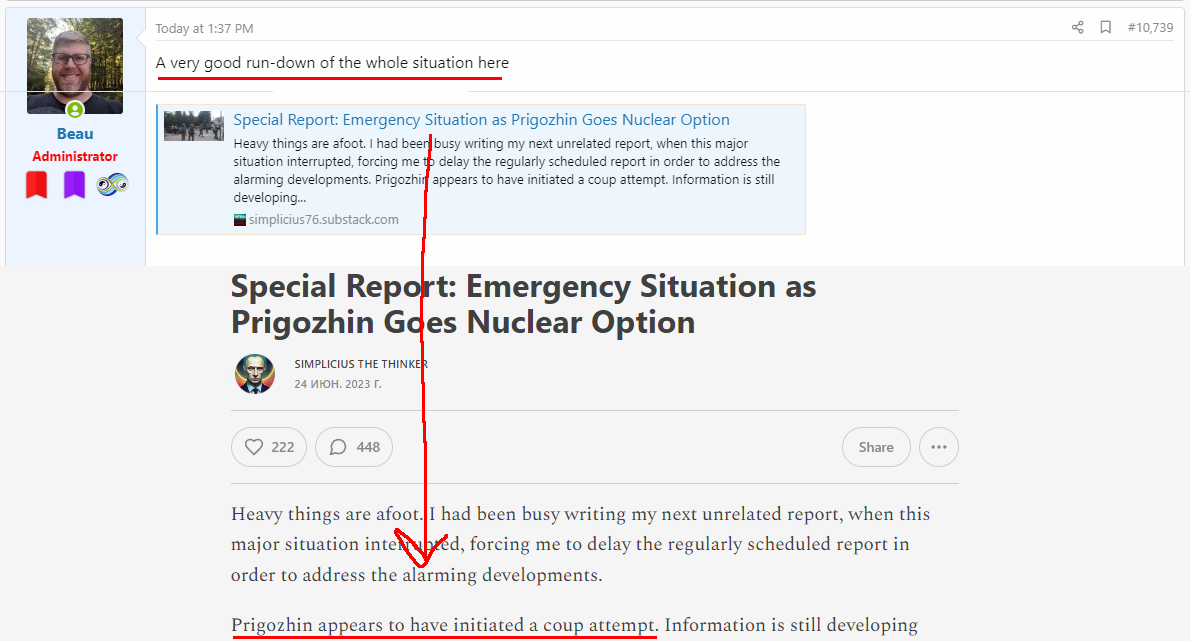Click the owl eyes badge under Beau
This screenshot has width=1190, height=641.
click(113, 184)
